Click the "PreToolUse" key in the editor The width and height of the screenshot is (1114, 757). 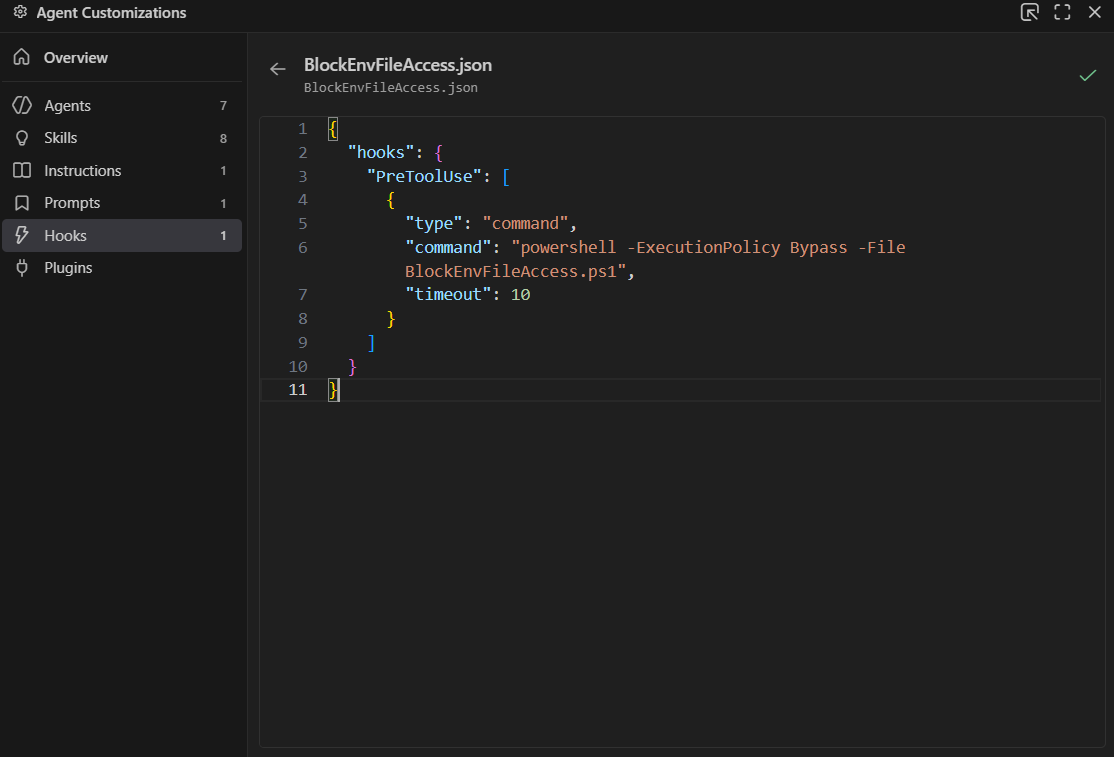[x=424, y=176]
